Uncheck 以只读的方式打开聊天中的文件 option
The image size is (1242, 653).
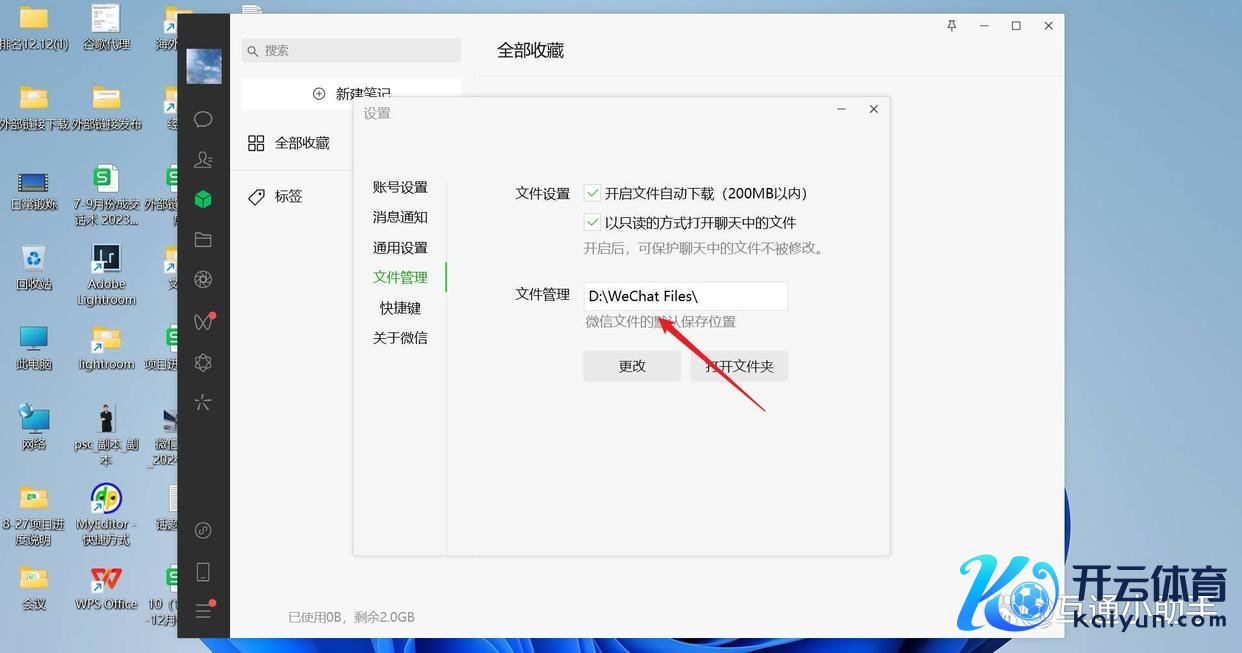click(x=593, y=223)
